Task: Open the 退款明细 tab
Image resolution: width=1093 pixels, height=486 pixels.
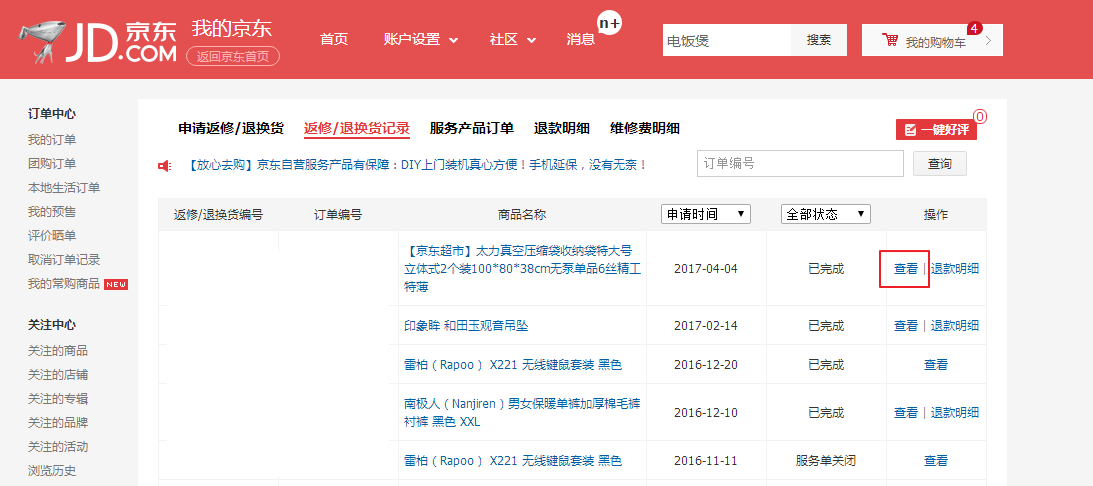Action: [x=562, y=128]
